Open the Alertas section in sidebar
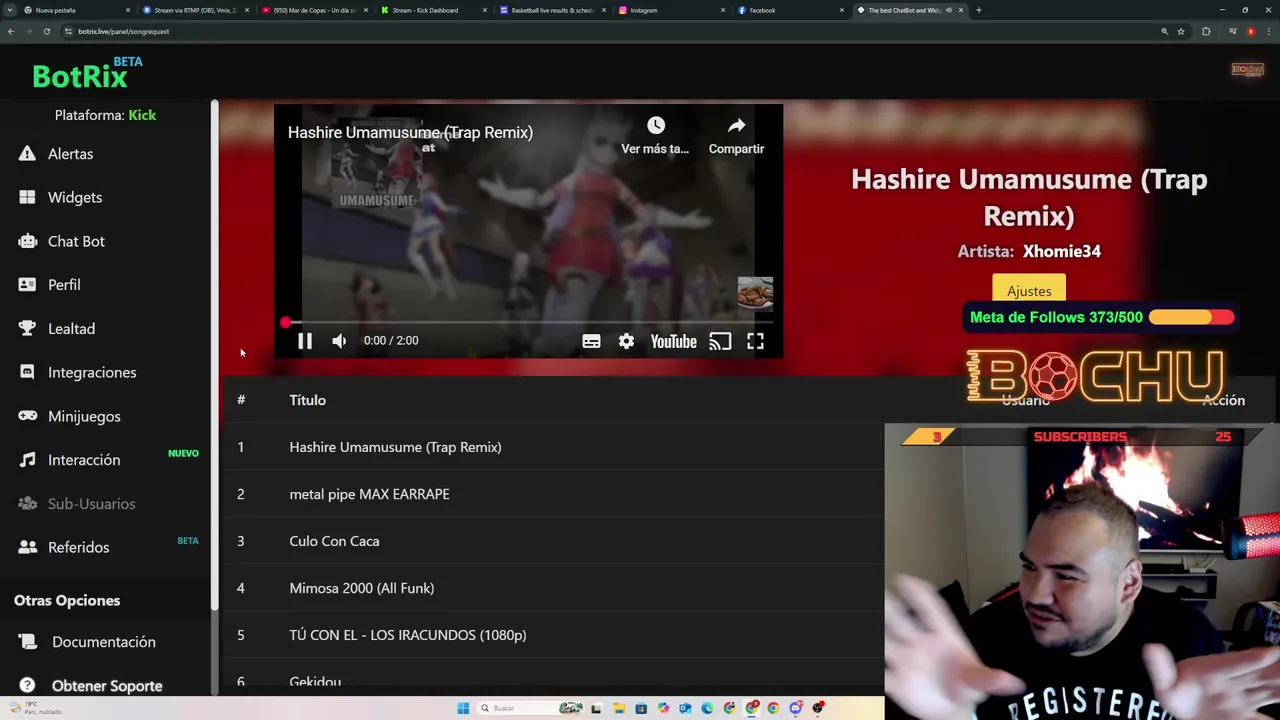 tap(70, 154)
